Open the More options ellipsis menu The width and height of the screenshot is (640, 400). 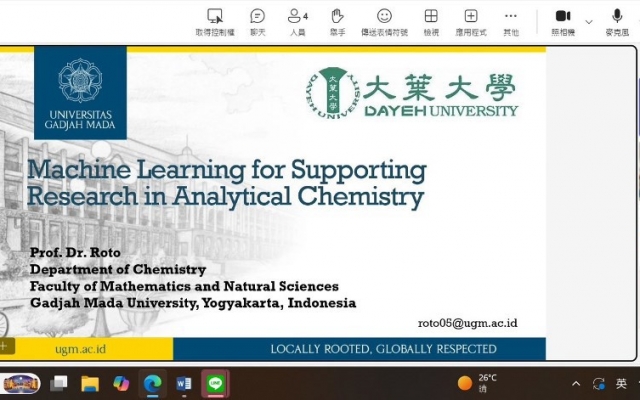(511, 21)
